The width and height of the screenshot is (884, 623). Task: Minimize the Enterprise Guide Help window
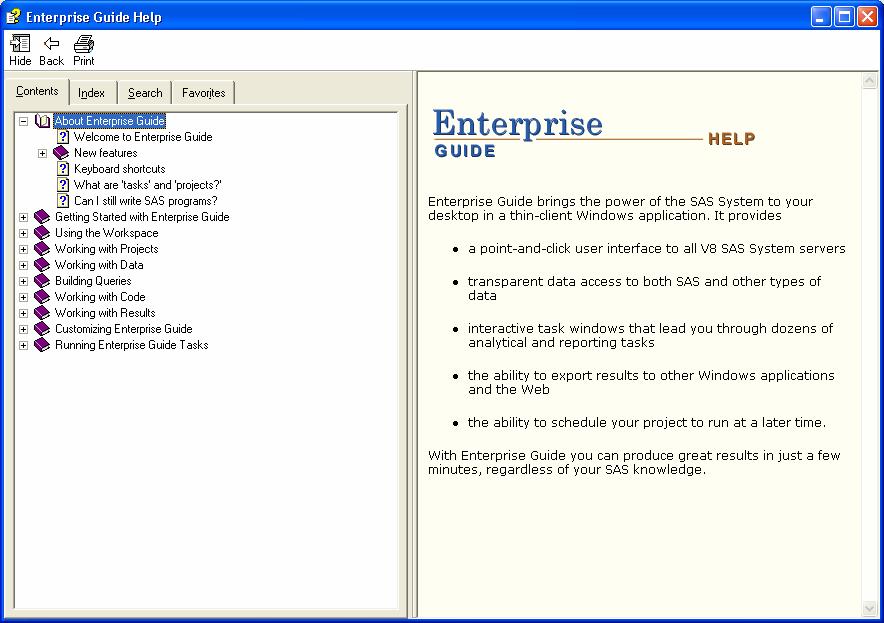point(821,17)
